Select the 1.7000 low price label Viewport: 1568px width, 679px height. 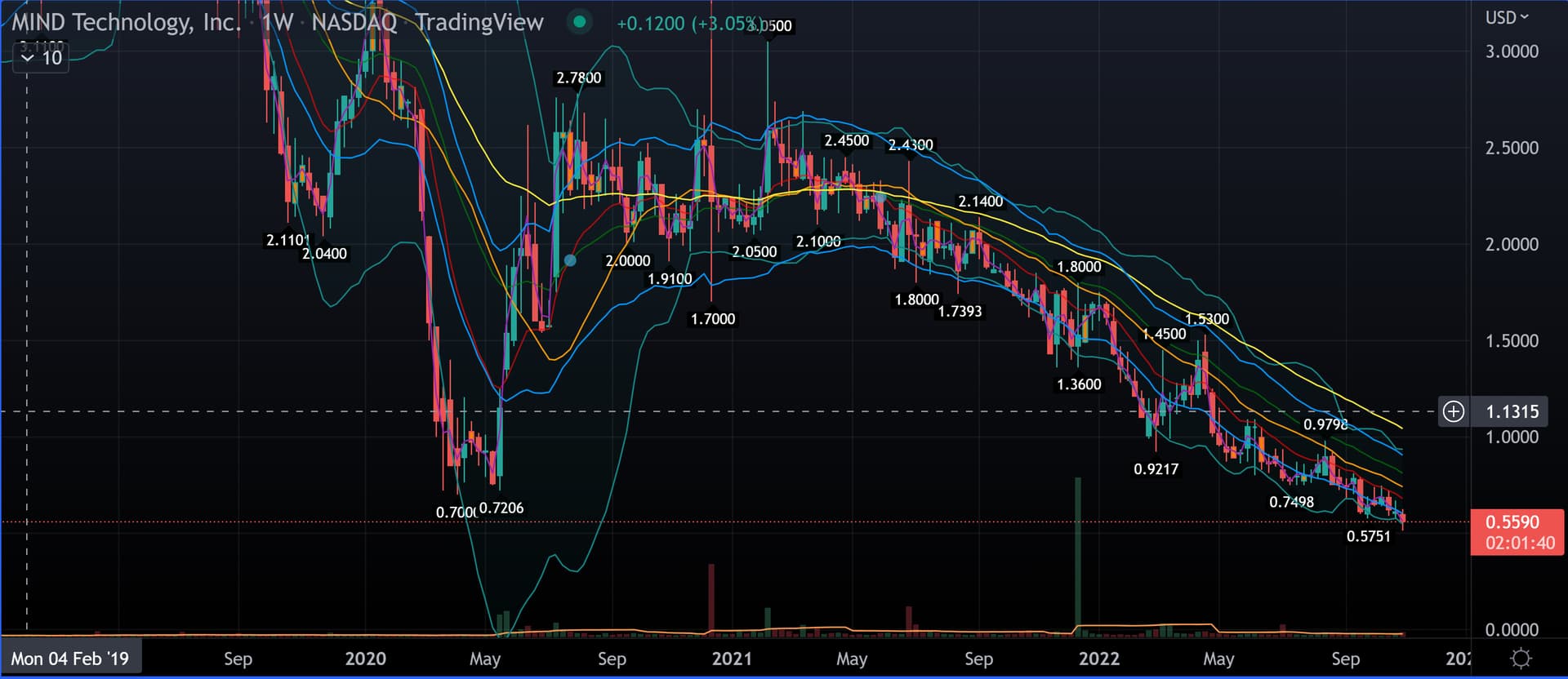(x=713, y=319)
